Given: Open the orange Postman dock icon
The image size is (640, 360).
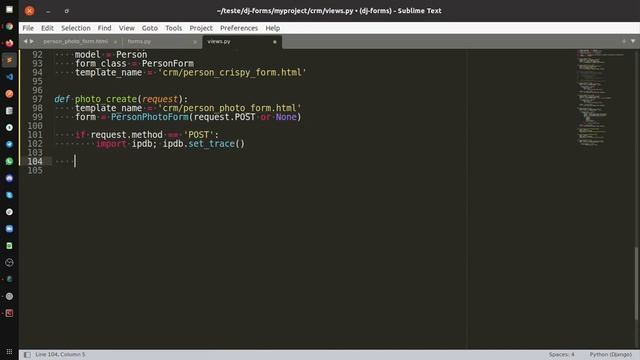Looking at the screenshot, I should coord(9,94).
